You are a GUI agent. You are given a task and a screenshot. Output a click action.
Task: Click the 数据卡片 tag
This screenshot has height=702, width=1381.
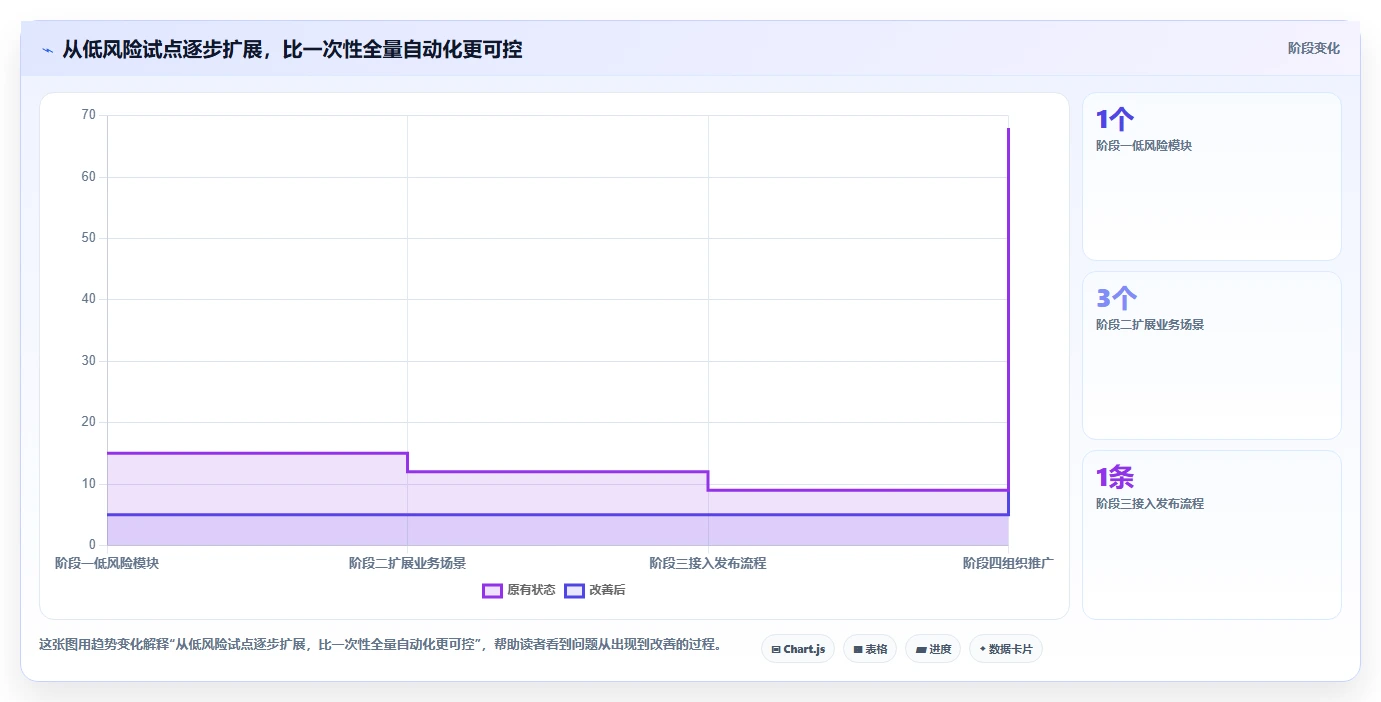[1006, 649]
